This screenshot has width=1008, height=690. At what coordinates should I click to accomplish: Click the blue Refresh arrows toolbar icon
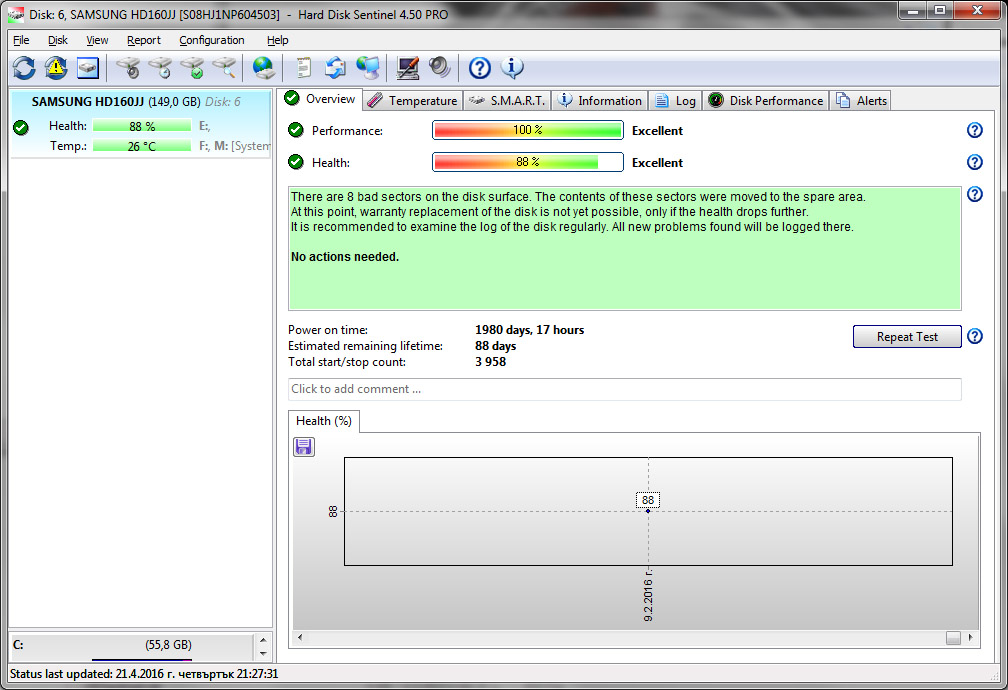click(x=24, y=68)
